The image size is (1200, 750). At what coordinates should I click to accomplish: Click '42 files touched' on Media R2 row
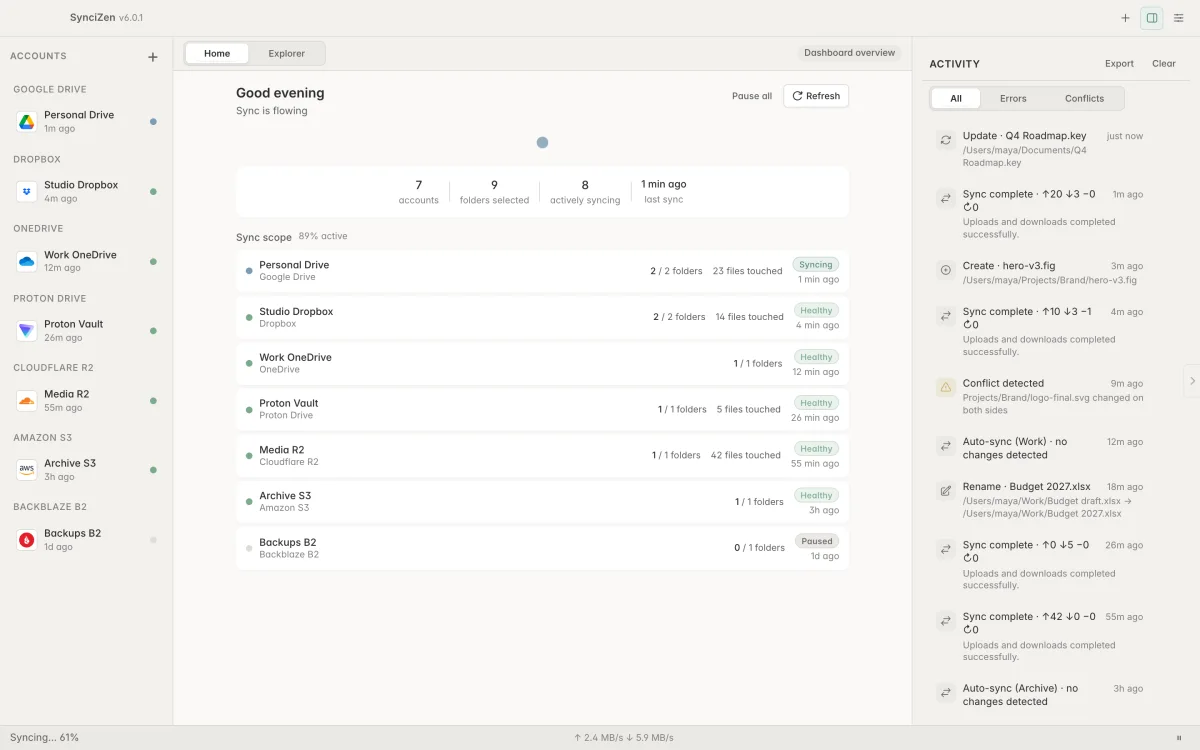(x=746, y=455)
